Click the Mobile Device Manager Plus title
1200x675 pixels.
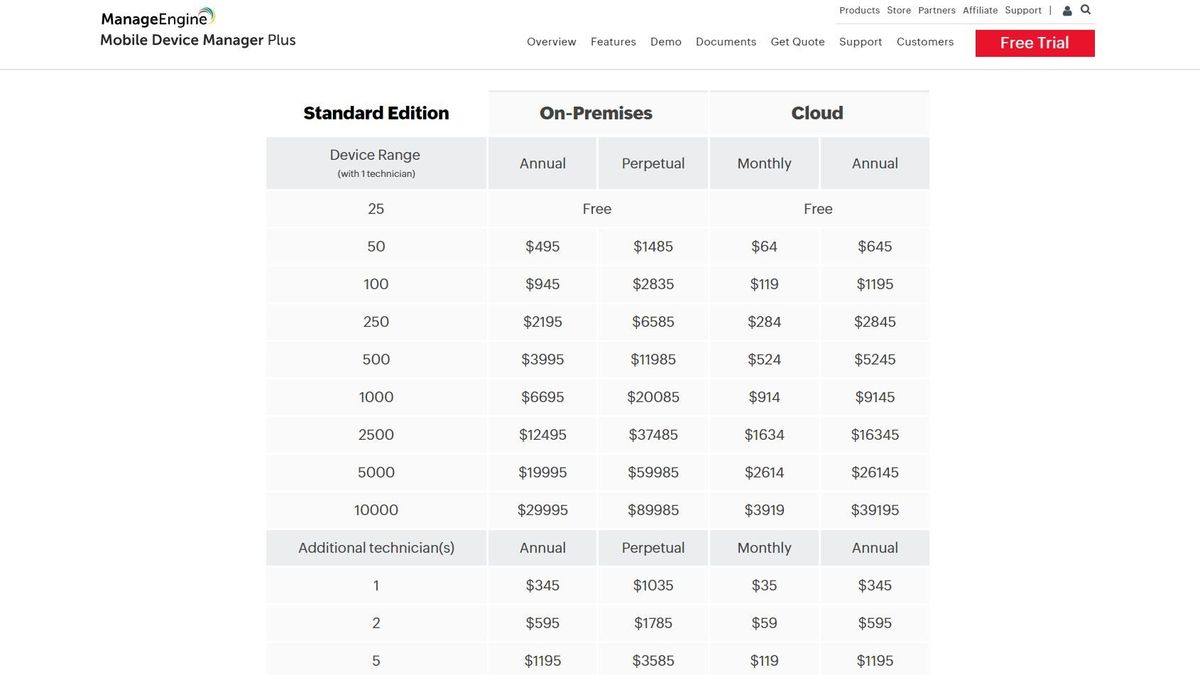tap(196, 39)
